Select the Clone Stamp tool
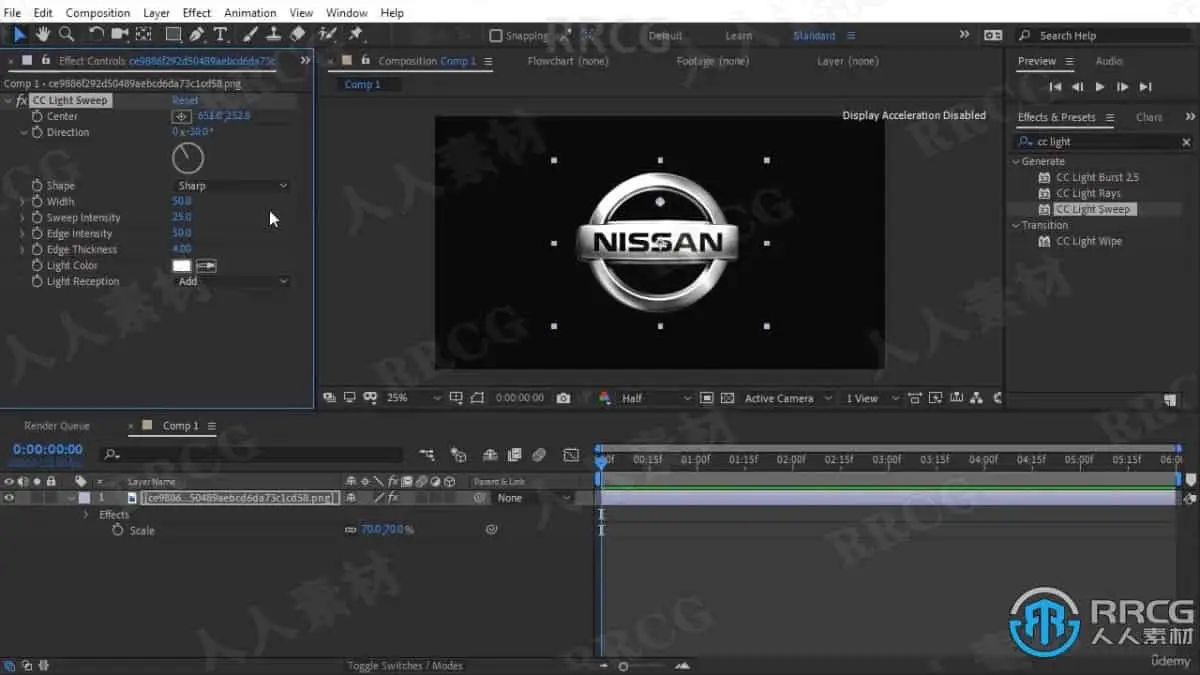Viewport: 1200px width, 675px height. click(x=273, y=34)
